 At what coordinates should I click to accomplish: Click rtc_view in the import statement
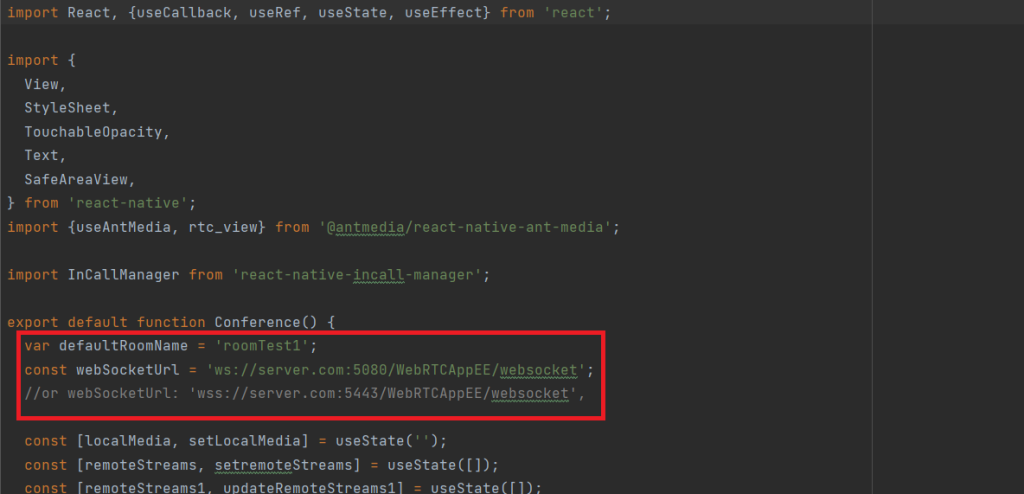pyautogui.click(x=223, y=227)
